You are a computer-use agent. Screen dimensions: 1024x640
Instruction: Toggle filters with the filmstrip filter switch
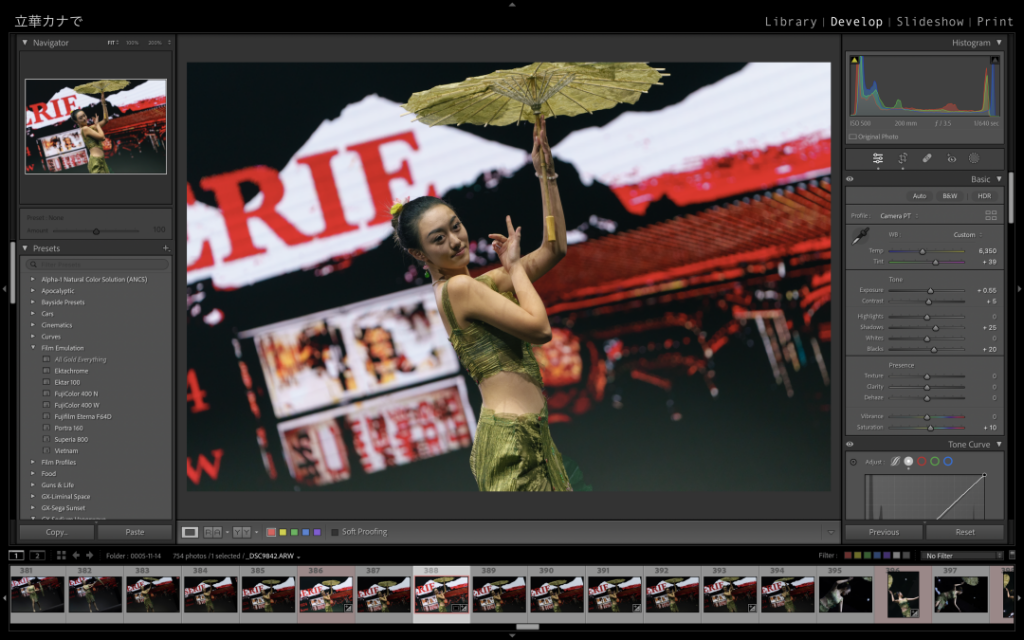point(1012,555)
